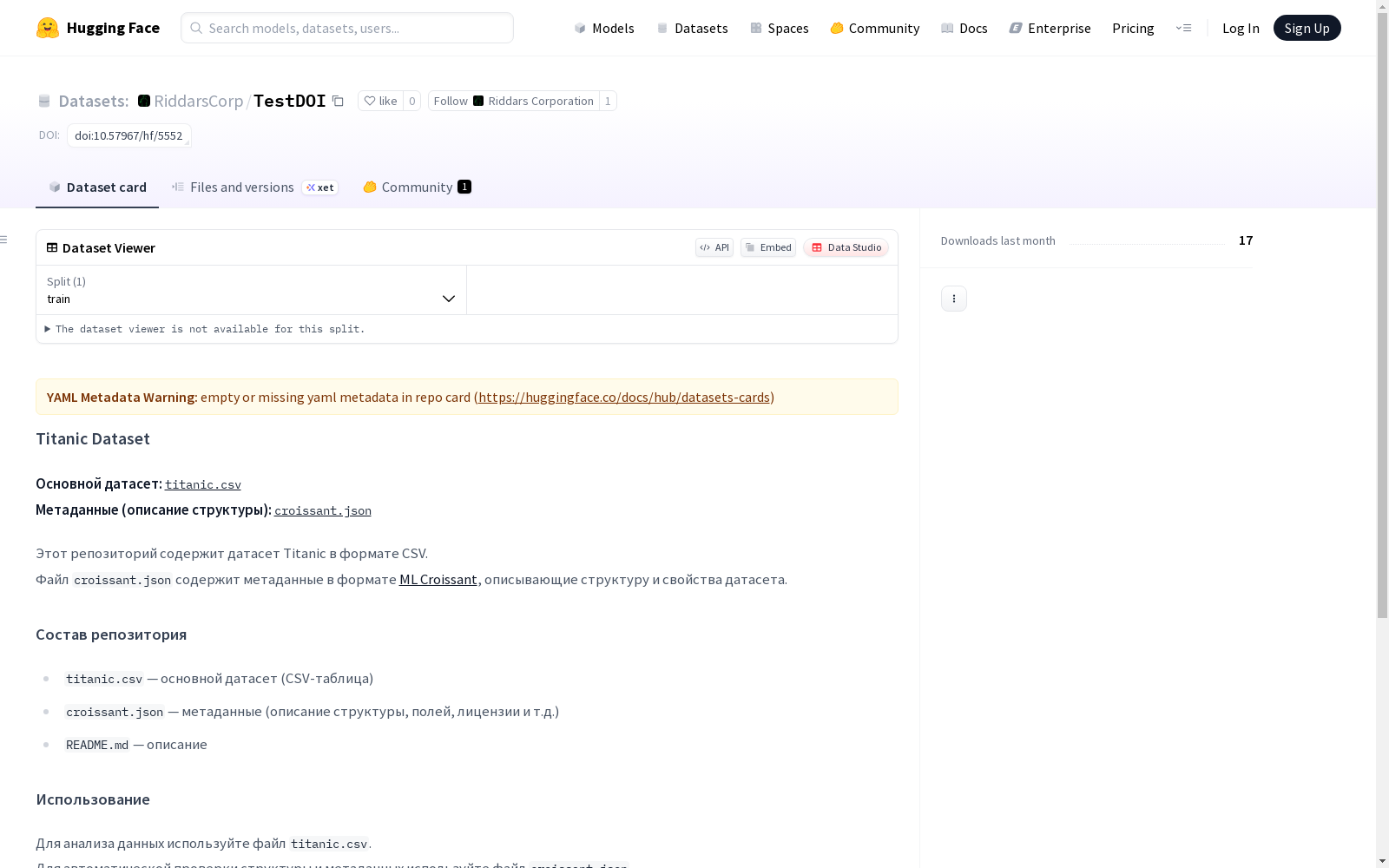Open the API button in Dataset Viewer
Screen dimensions: 1389x868
[714, 247]
